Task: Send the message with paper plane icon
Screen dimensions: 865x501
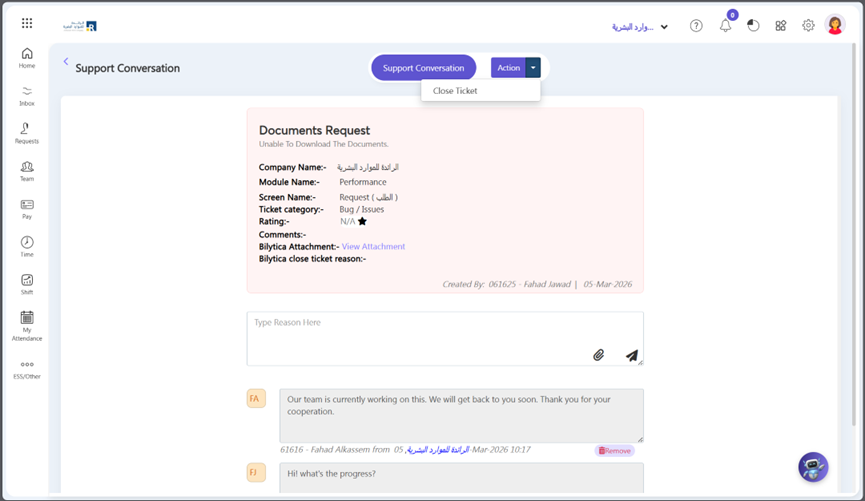Action: 632,355
